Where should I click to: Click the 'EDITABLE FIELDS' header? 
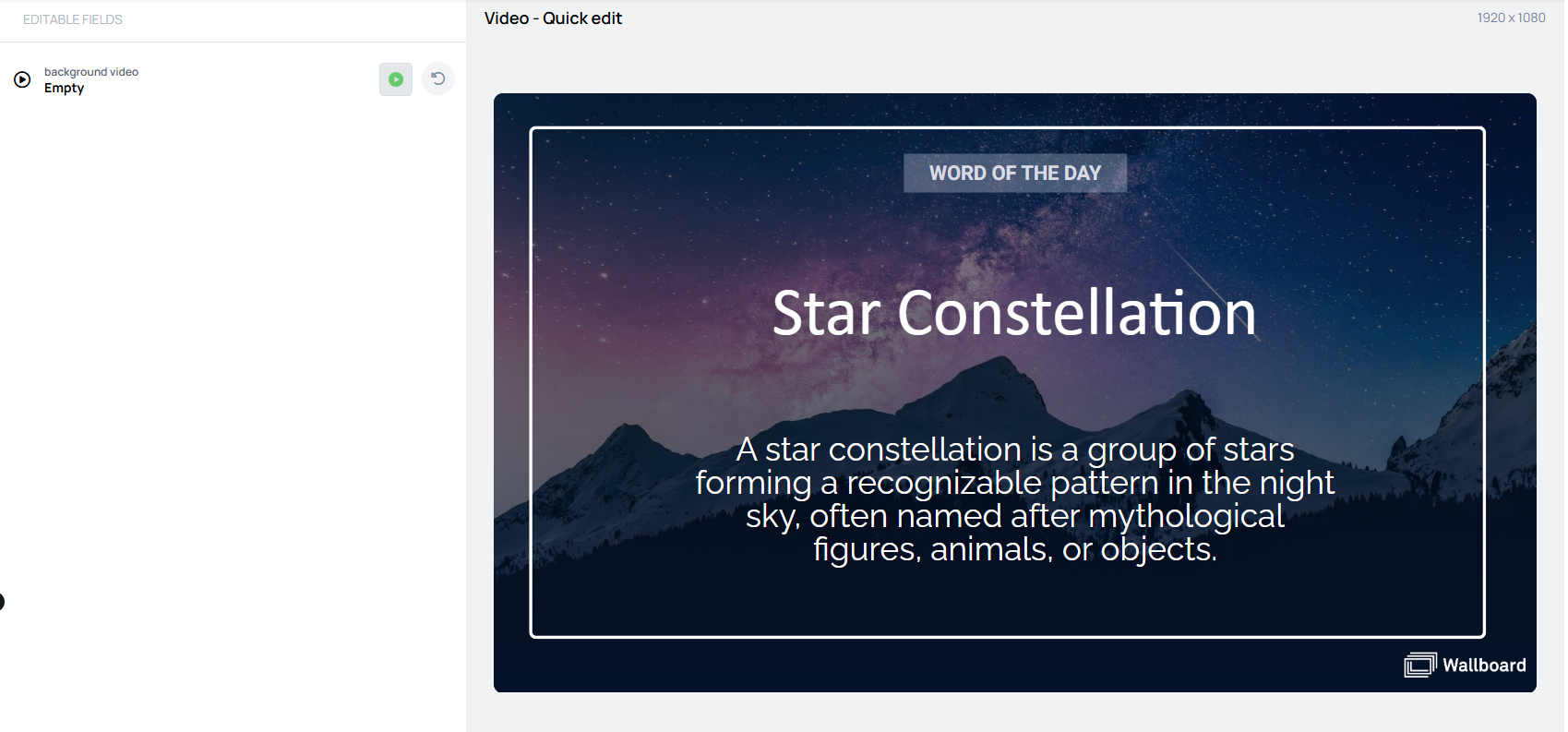[73, 19]
